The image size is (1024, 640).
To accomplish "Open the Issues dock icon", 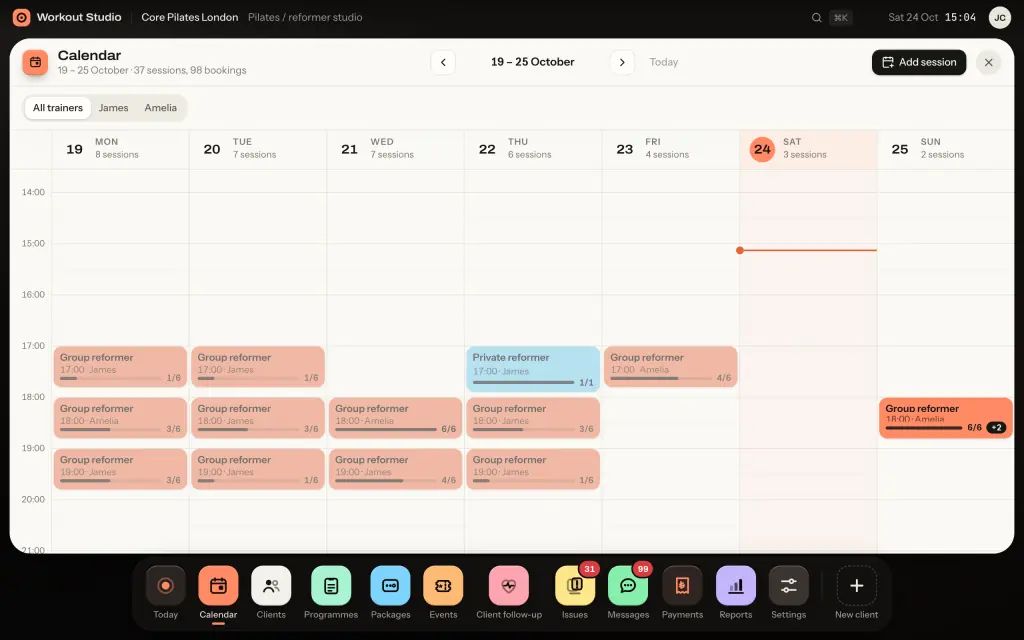I will click(575, 586).
